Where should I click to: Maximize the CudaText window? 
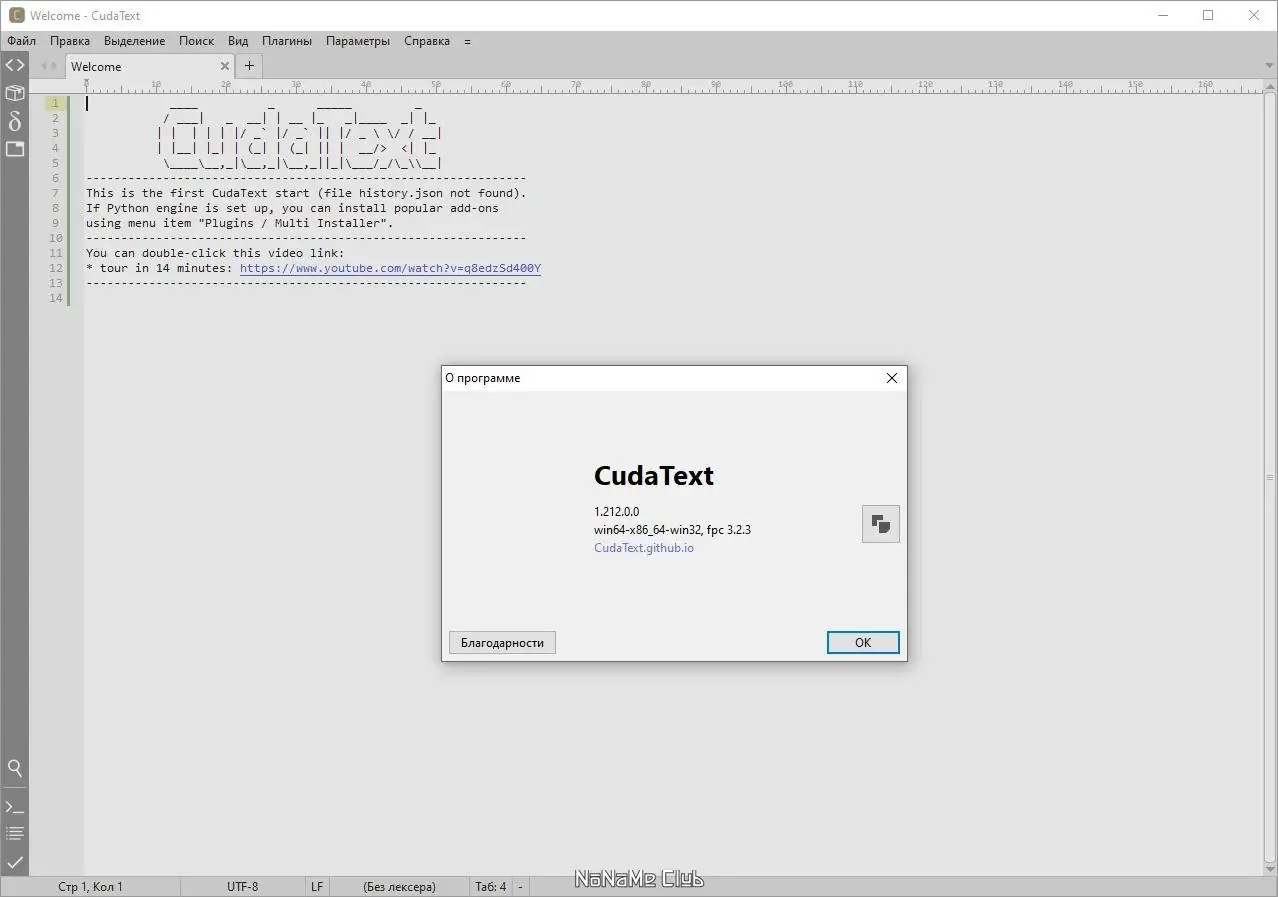click(1208, 15)
